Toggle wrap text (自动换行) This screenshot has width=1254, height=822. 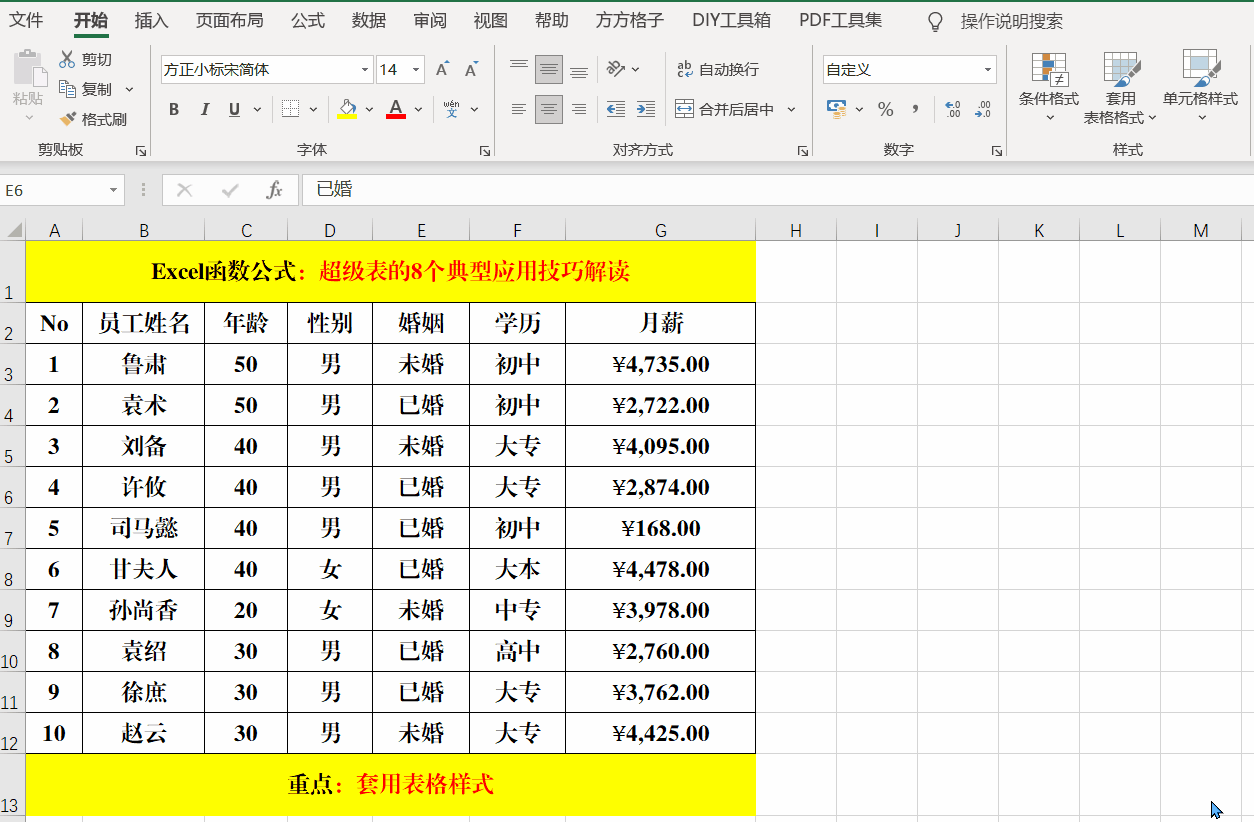point(718,69)
